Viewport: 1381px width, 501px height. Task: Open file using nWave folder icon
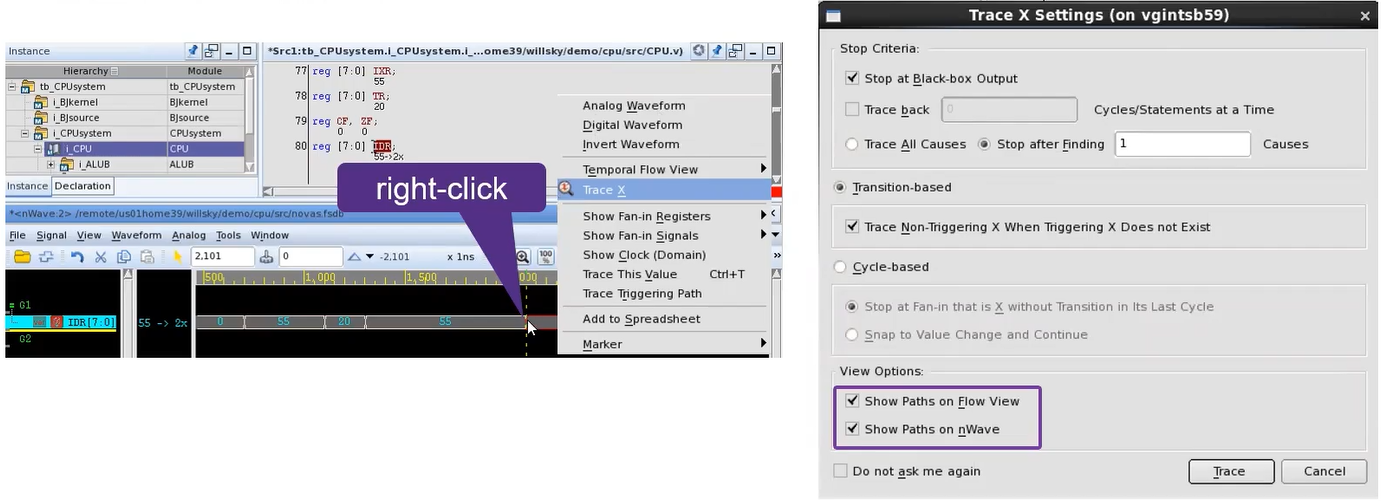pyautogui.click(x=22, y=257)
